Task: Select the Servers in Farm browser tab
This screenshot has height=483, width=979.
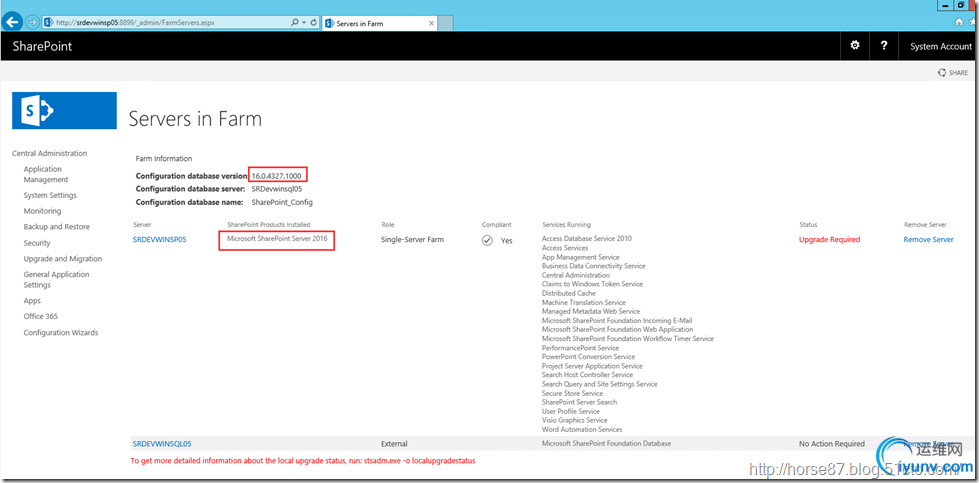Action: click(380, 23)
